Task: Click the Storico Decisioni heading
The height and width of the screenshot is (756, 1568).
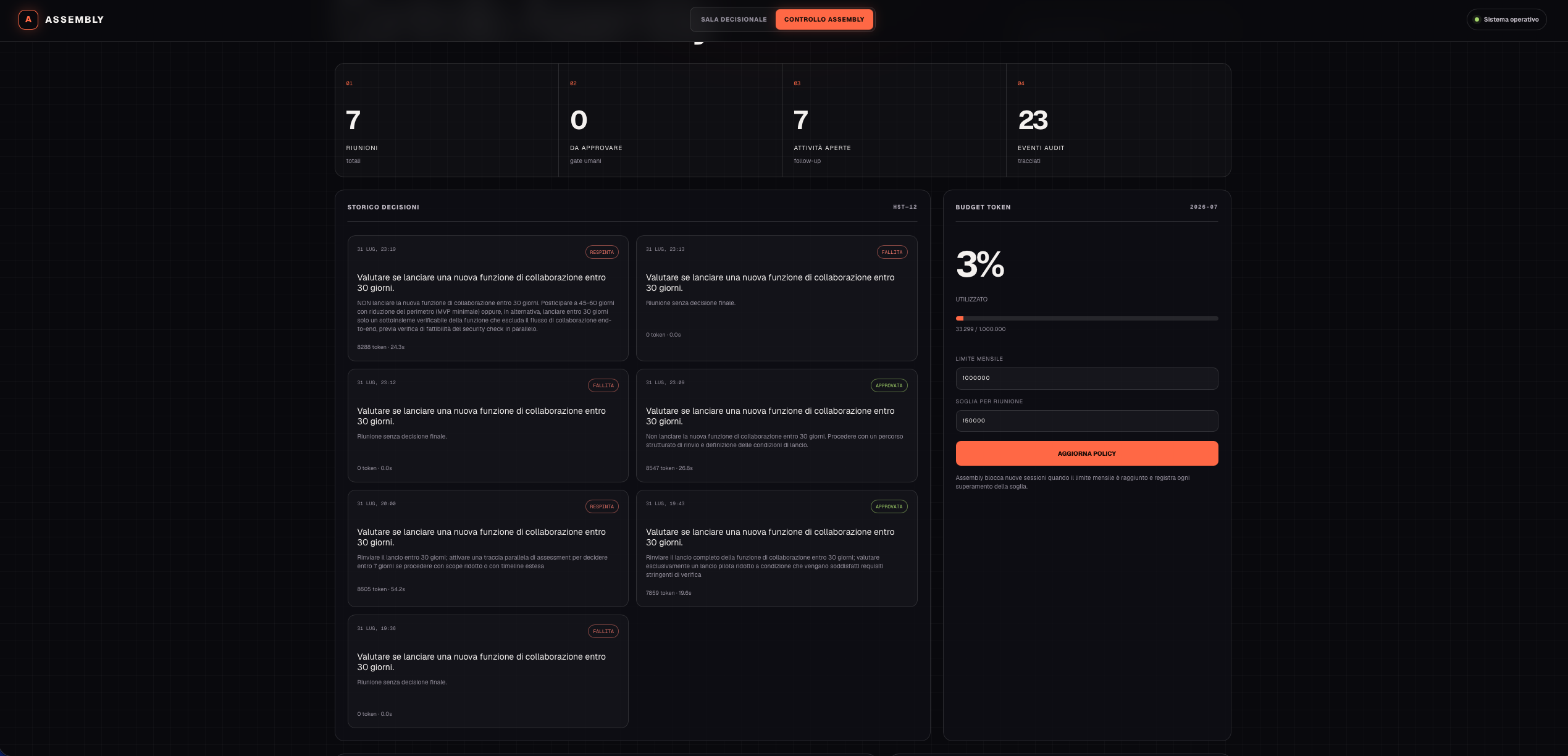Action: point(383,207)
